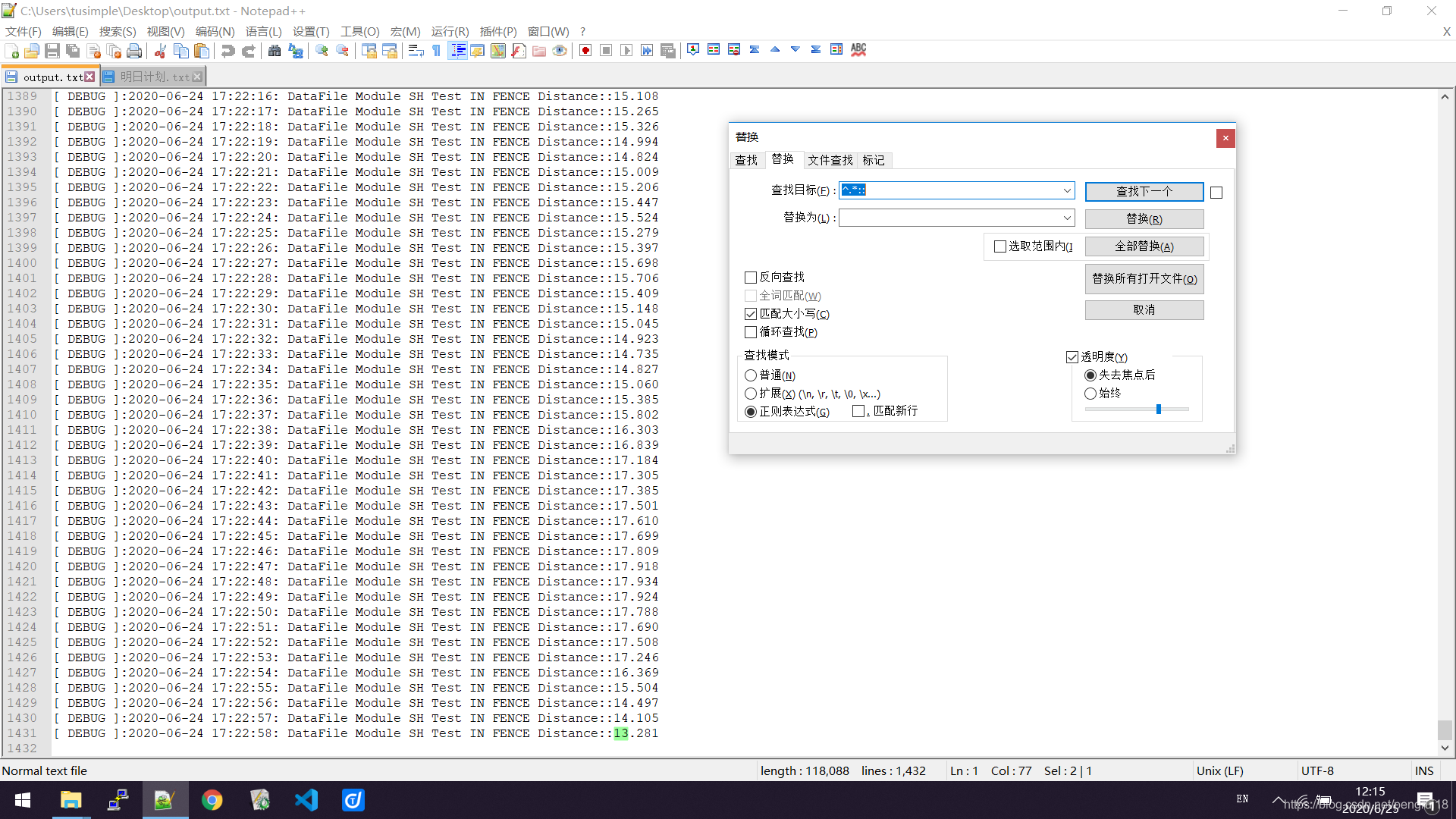
Task: Toggle the Indent Guide toolbar icon
Action: tap(457, 51)
